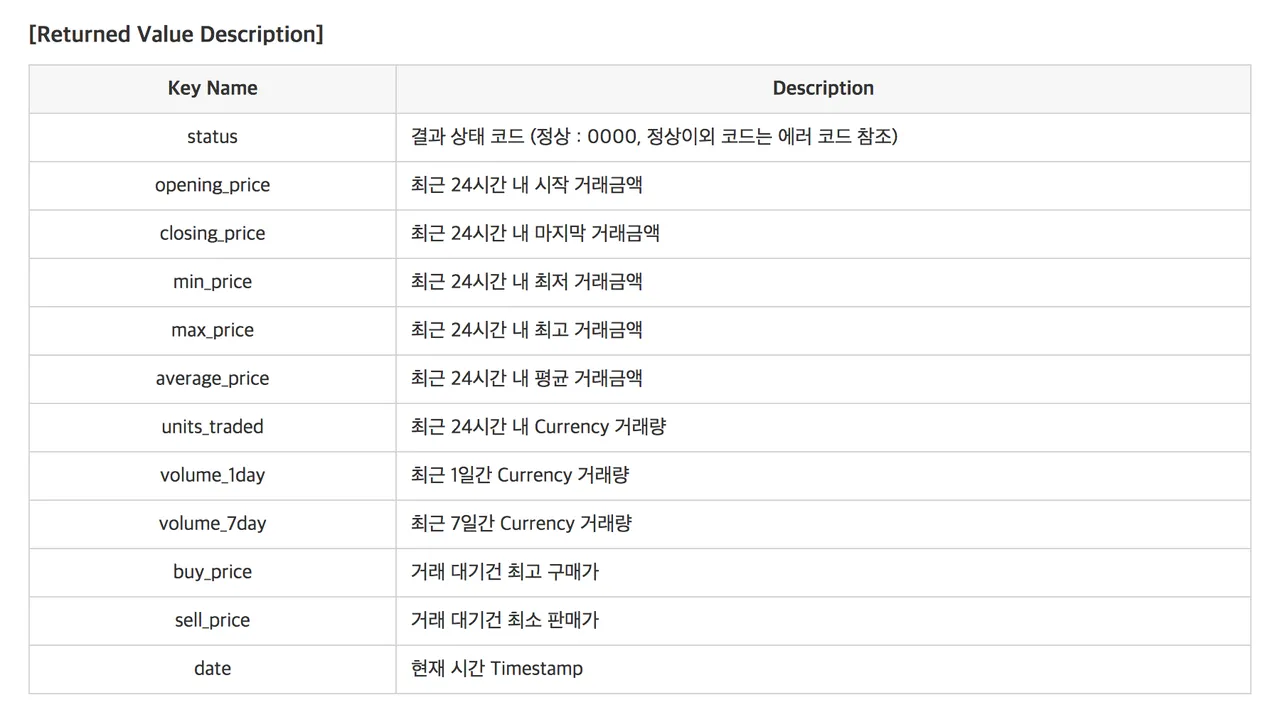The width and height of the screenshot is (1280, 713).
Task: Click the date key cell
Action: (x=212, y=668)
